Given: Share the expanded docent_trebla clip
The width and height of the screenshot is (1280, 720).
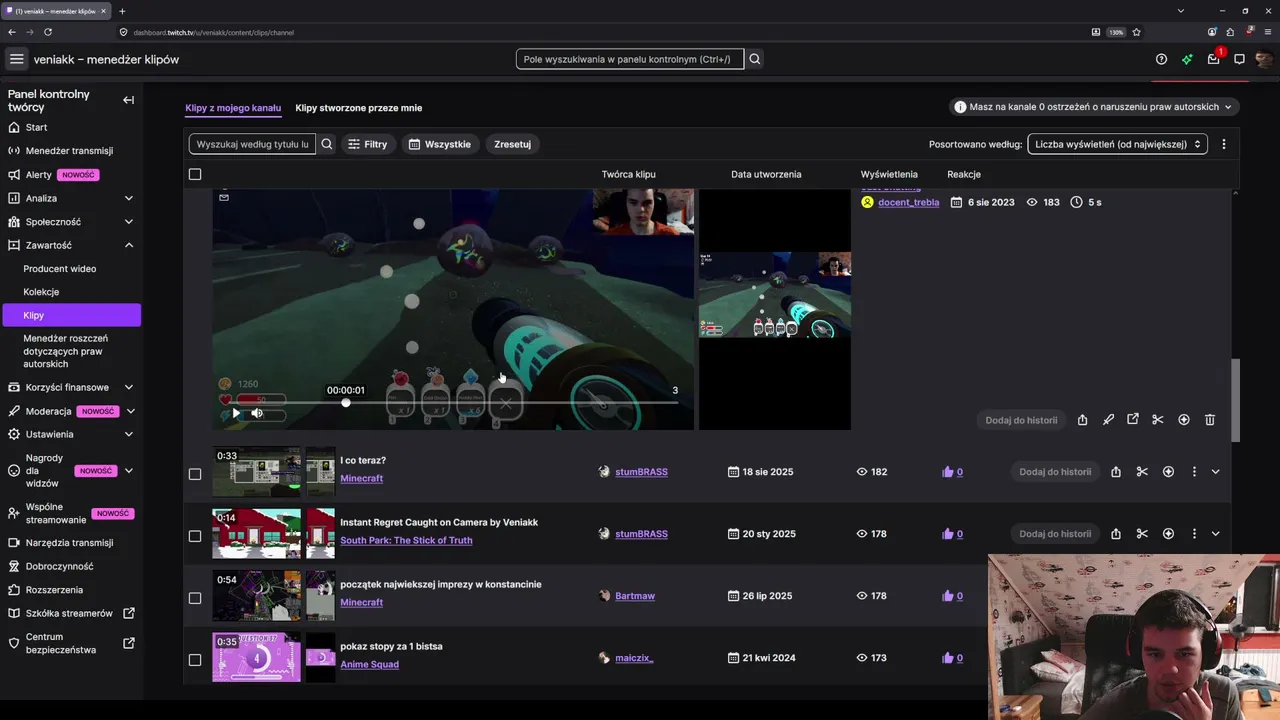Looking at the screenshot, I should pyautogui.click(x=1082, y=420).
